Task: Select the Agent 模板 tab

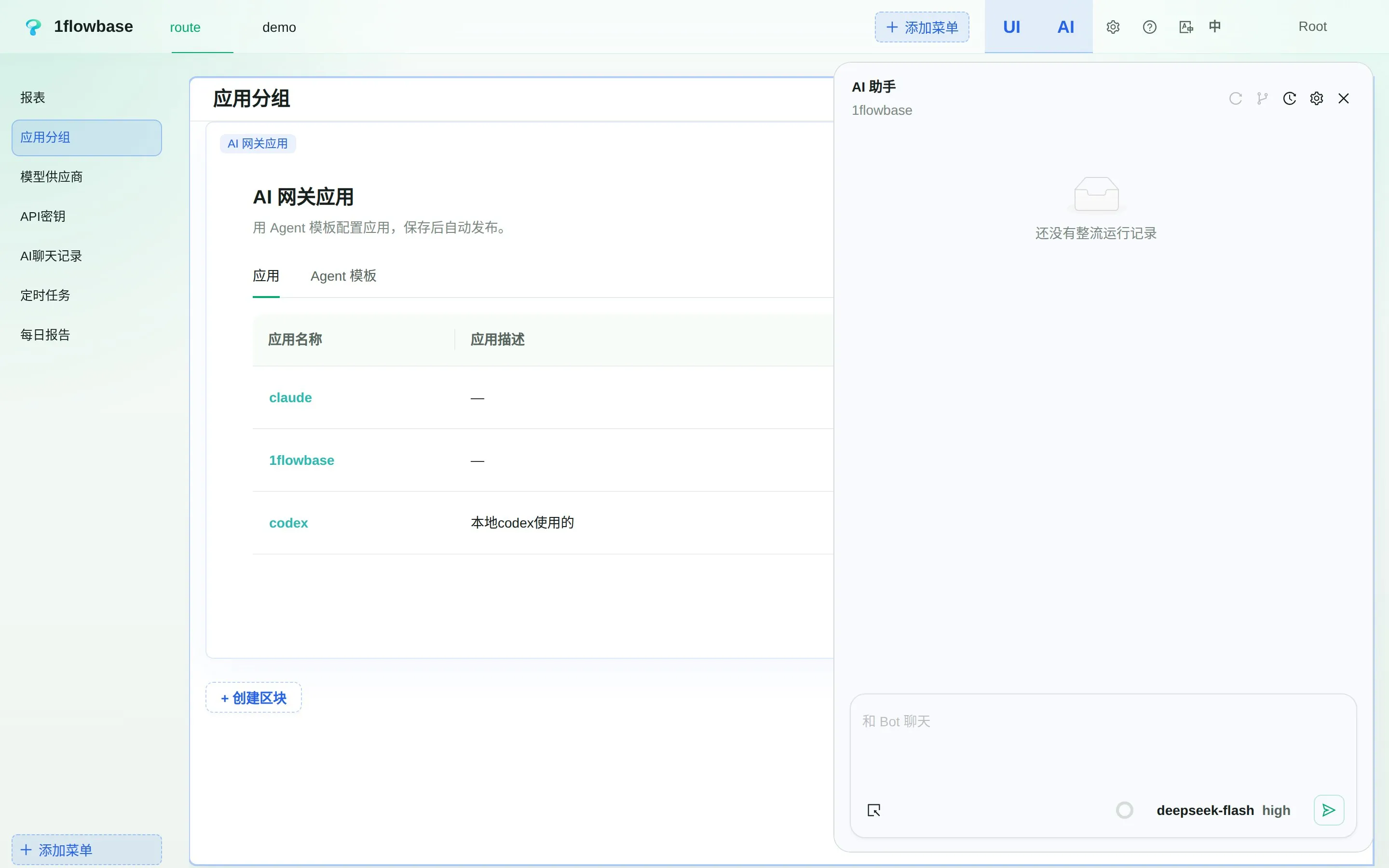Action: tap(343, 276)
